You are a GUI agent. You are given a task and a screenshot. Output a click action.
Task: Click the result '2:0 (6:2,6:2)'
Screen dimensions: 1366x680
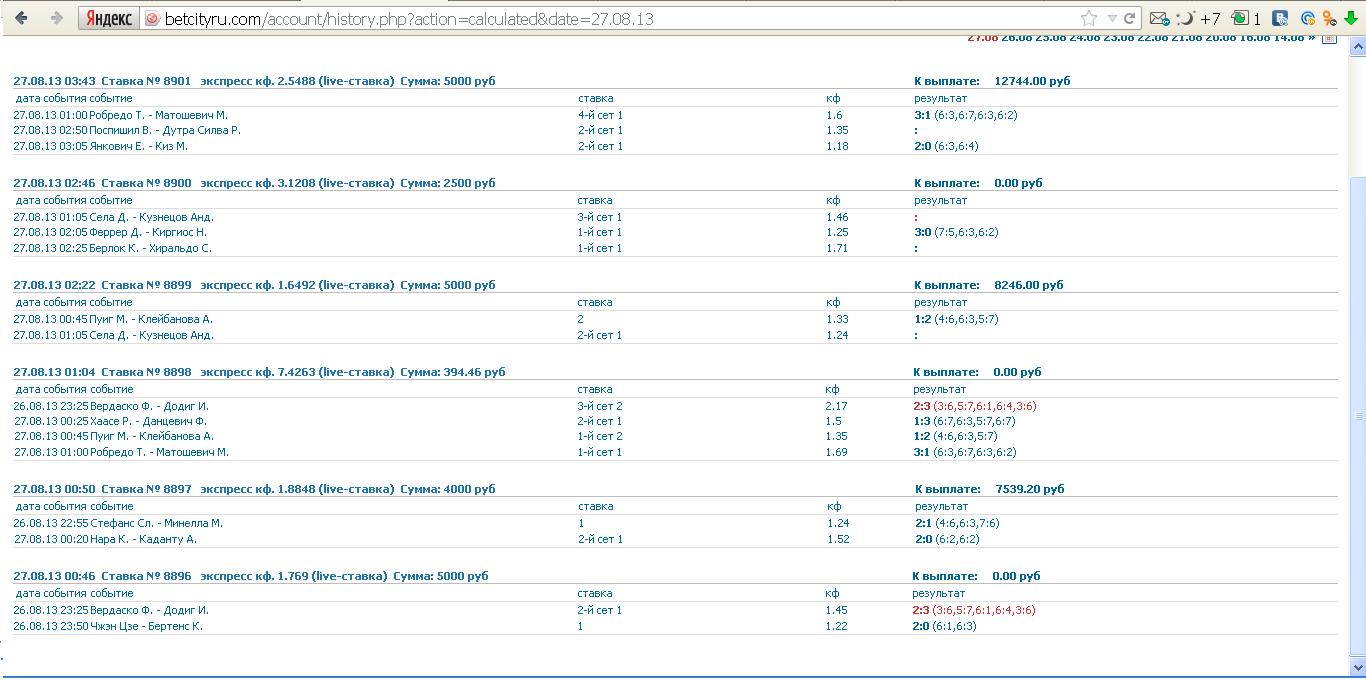[x=947, y=539]
